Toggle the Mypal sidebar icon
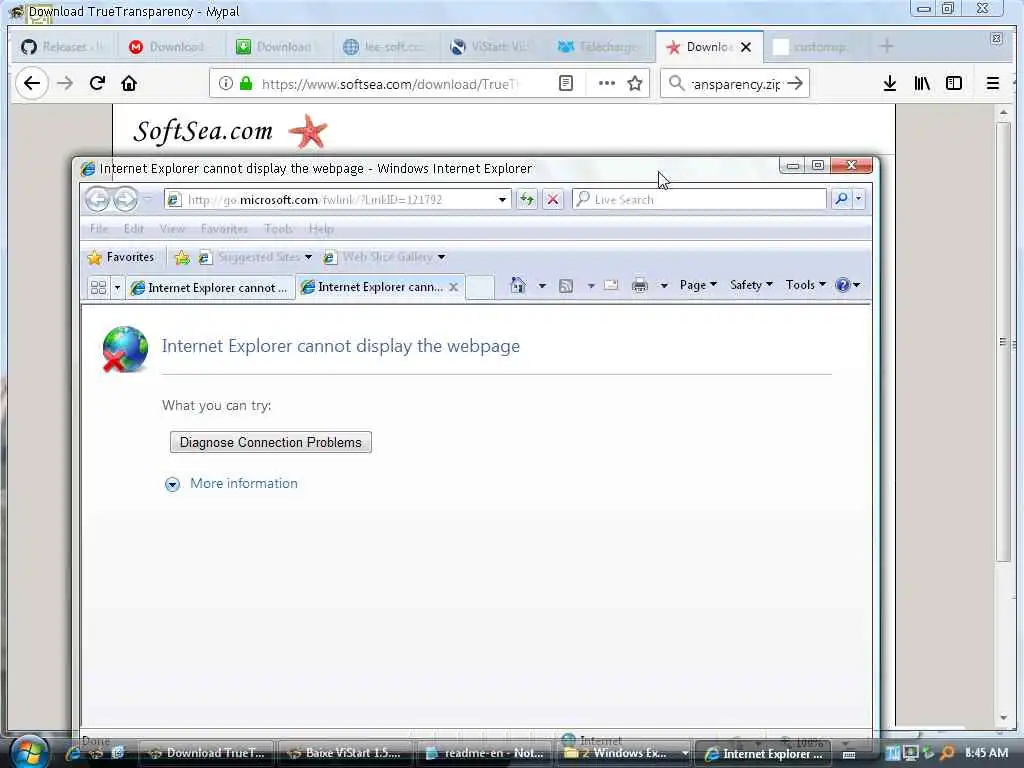This screenshot has width=1024, height=768. [x=954, y=83]
